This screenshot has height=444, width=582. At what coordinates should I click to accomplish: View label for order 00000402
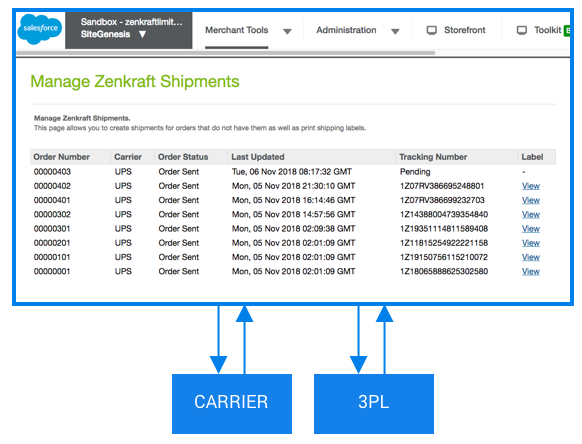531,186
